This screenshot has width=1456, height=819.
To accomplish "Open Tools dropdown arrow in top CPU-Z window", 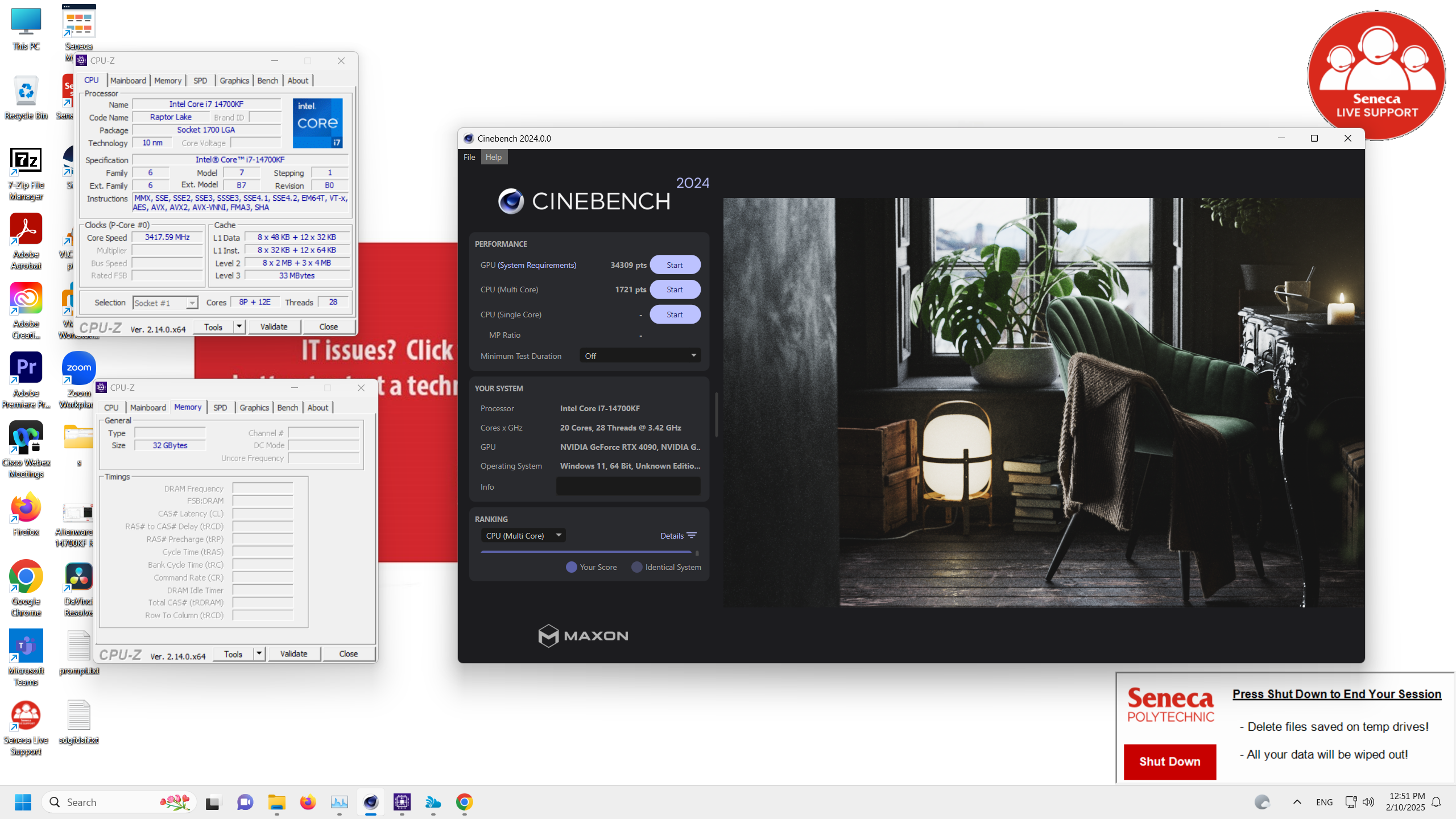I will pos(239,326).
